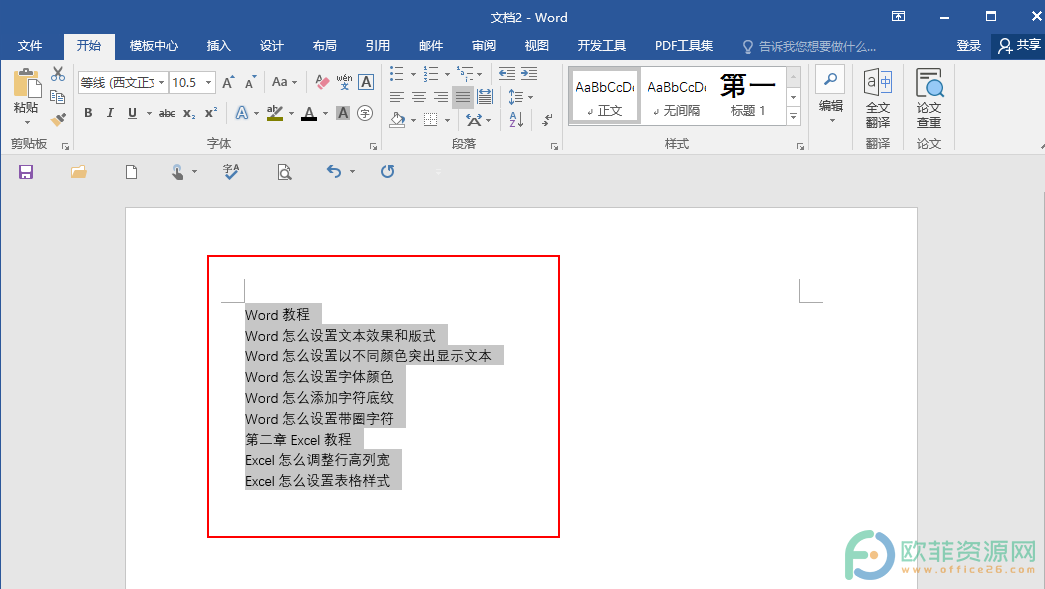
Task: Apply character shading icon
Action: [343, 113]
